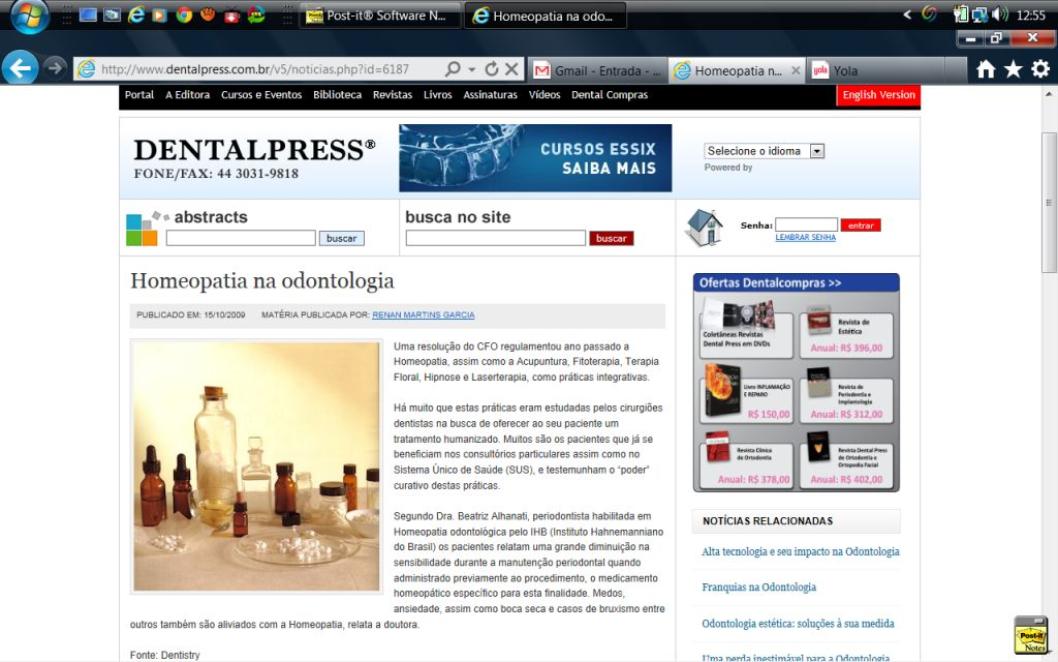Screen dimensions: 1058x662
Task: Click the Switch between windows quick launch icon
Action: point(111,15)
